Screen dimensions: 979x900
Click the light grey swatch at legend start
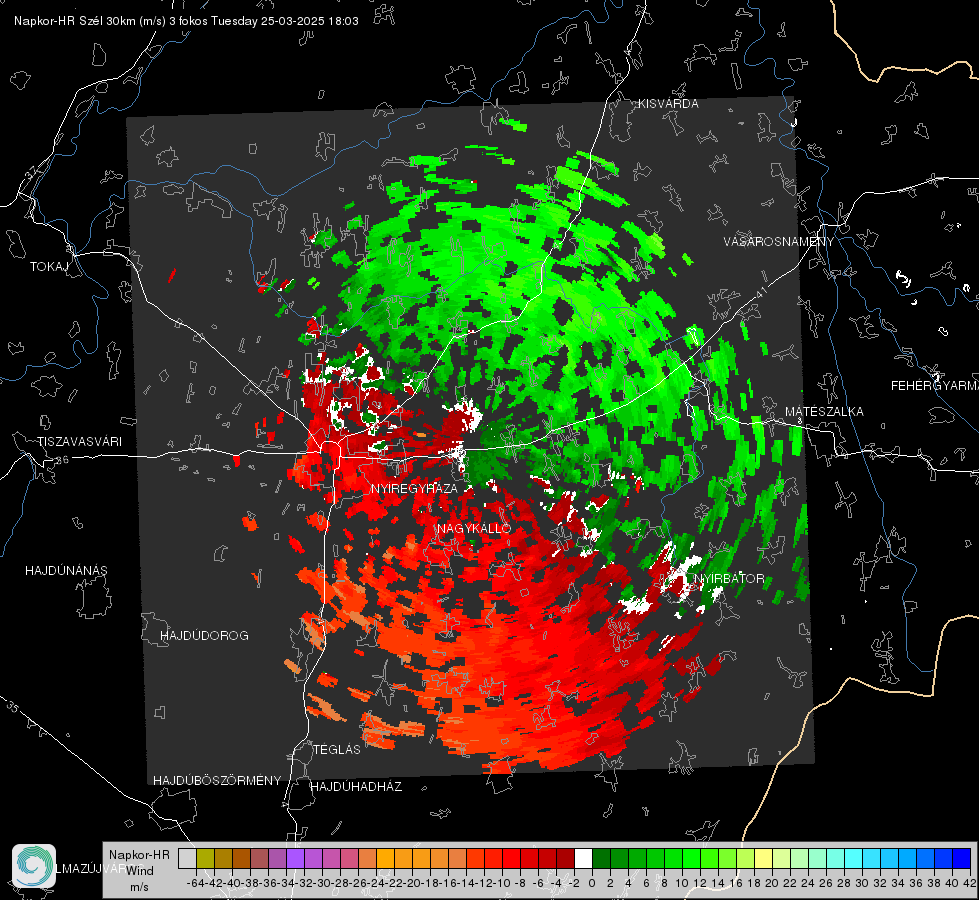coord(187,858)
